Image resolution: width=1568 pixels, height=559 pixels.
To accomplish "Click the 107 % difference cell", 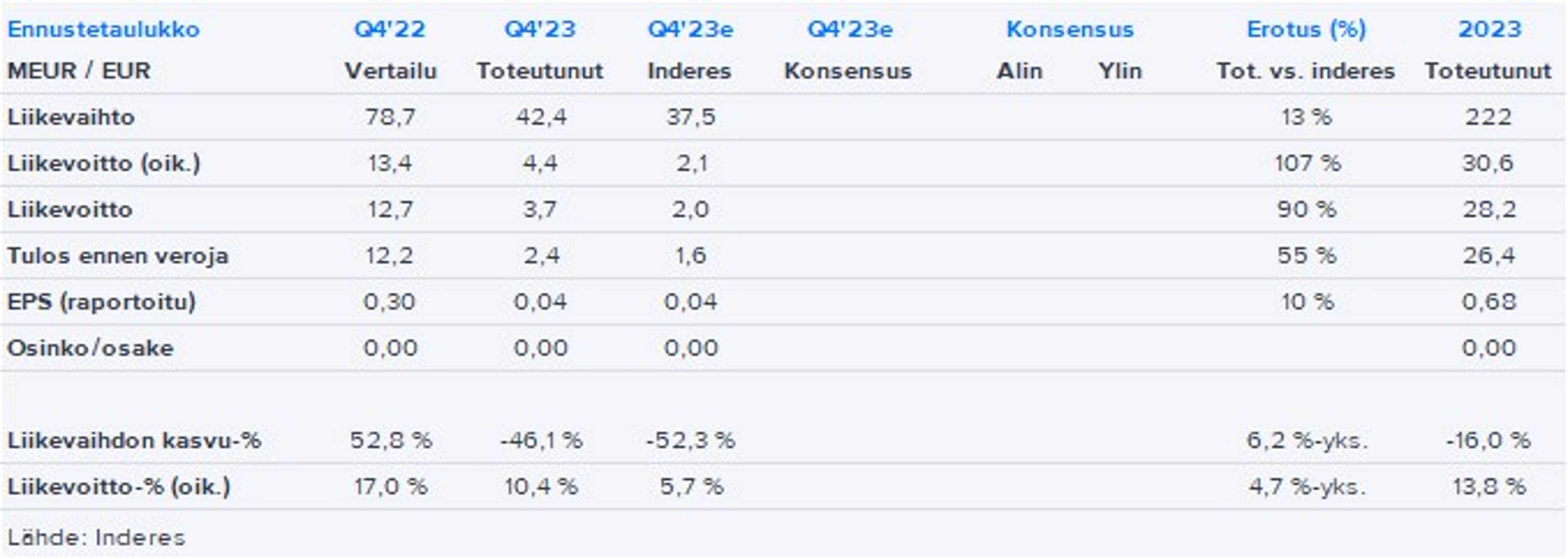I will click(x=1307, y=163).
